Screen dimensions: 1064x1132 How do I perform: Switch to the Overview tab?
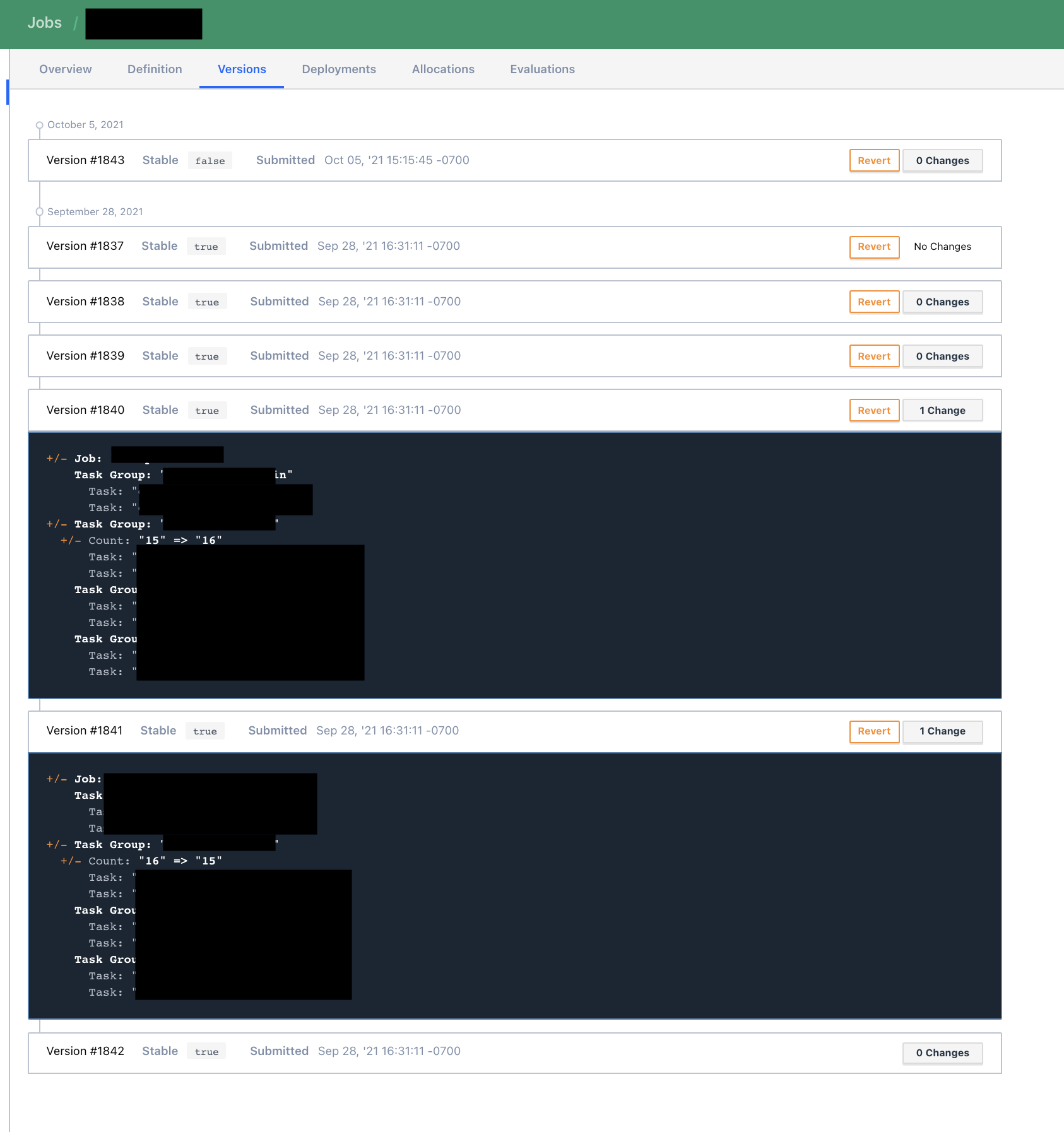point(66,69)
